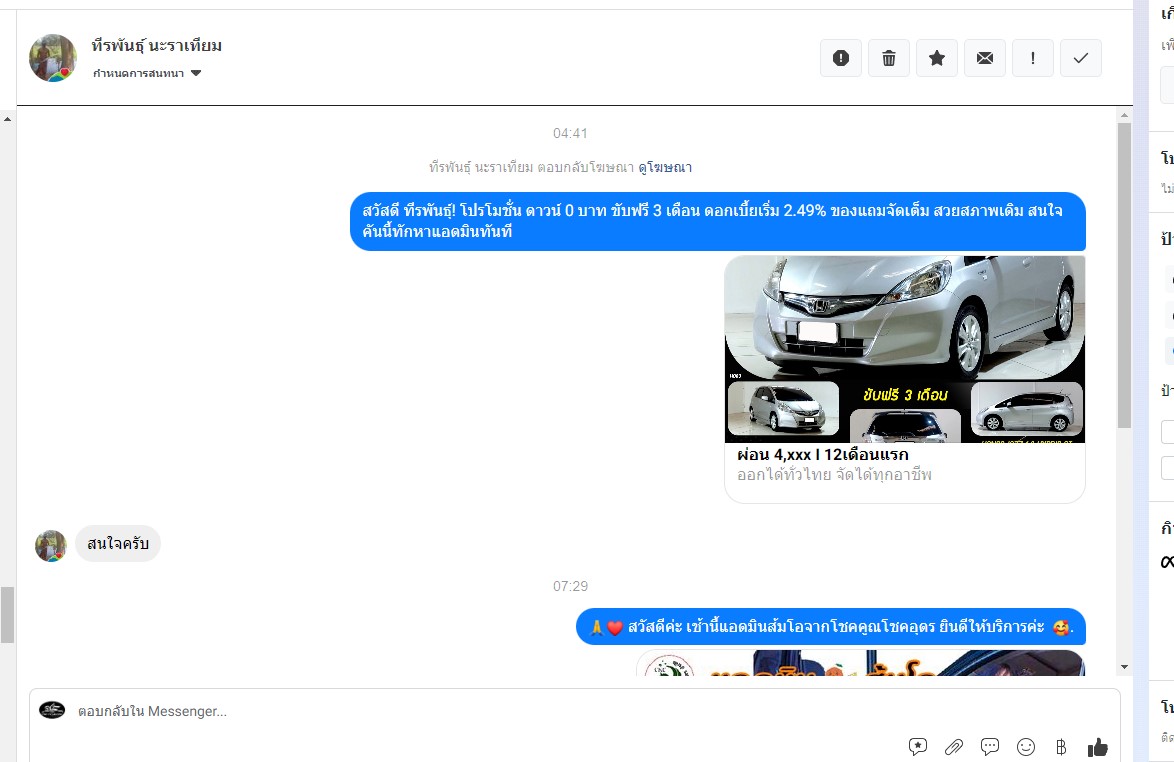Send a thumbs-up like
Image resolution: width=1174 pixels, height=762 pixels.
click(x=1098, y=746)
